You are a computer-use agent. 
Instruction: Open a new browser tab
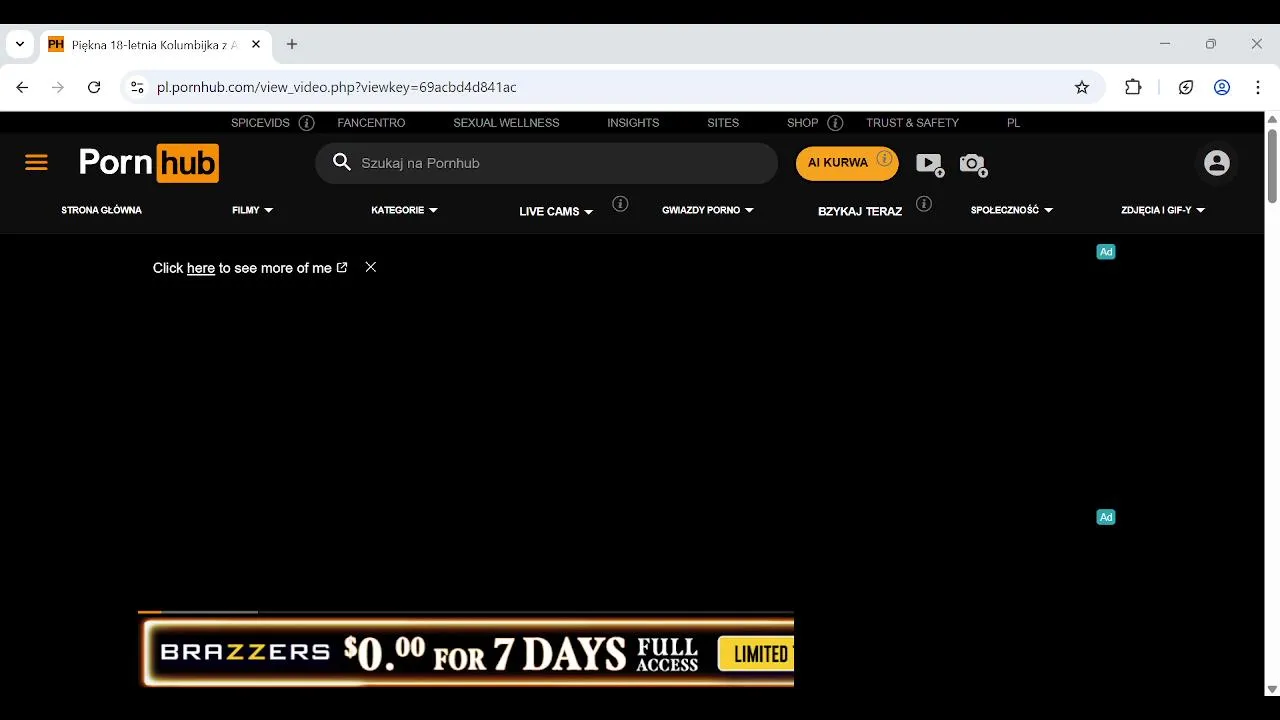click(x=292, y=44)
